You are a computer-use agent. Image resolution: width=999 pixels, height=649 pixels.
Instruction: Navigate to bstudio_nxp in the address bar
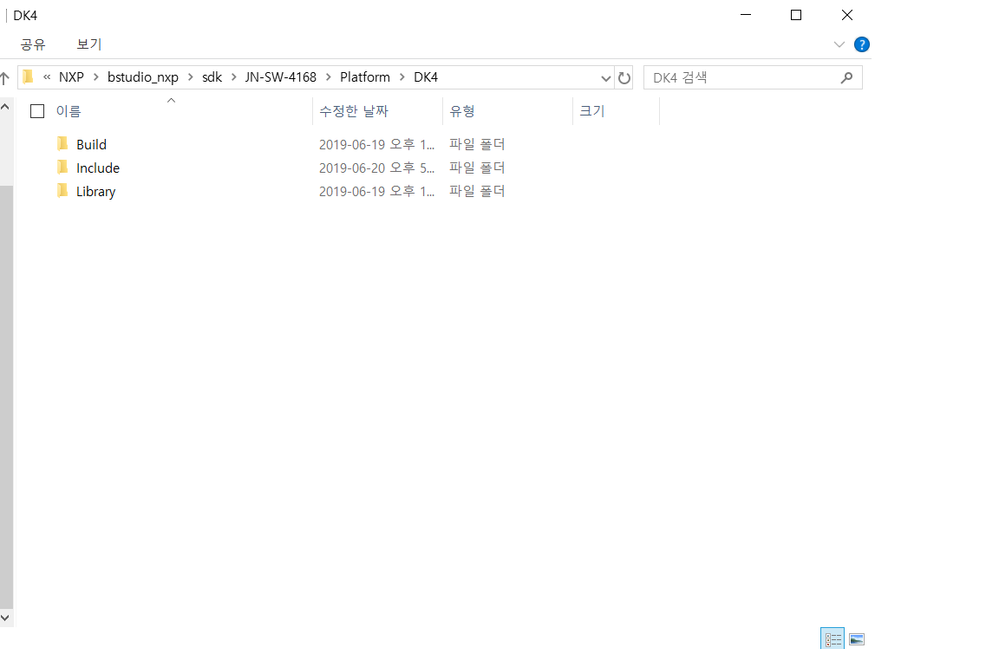point(143,77)
